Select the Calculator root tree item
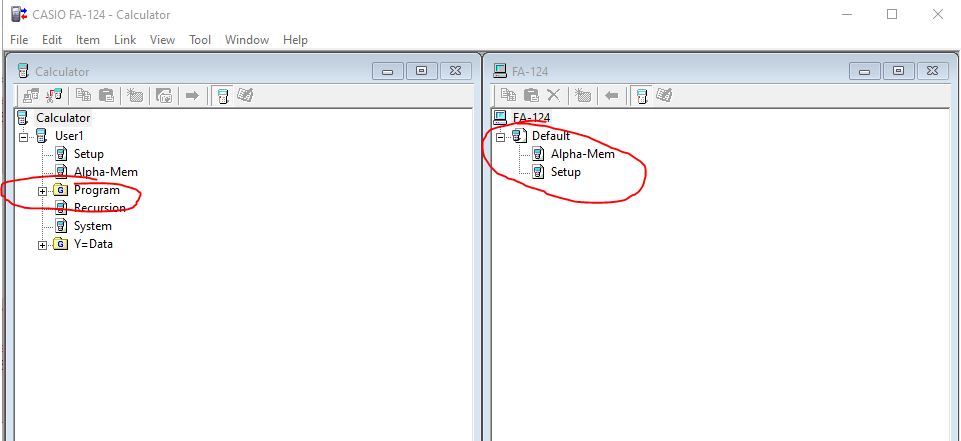This screenshot has height=441, width=961. pos(63,118)
